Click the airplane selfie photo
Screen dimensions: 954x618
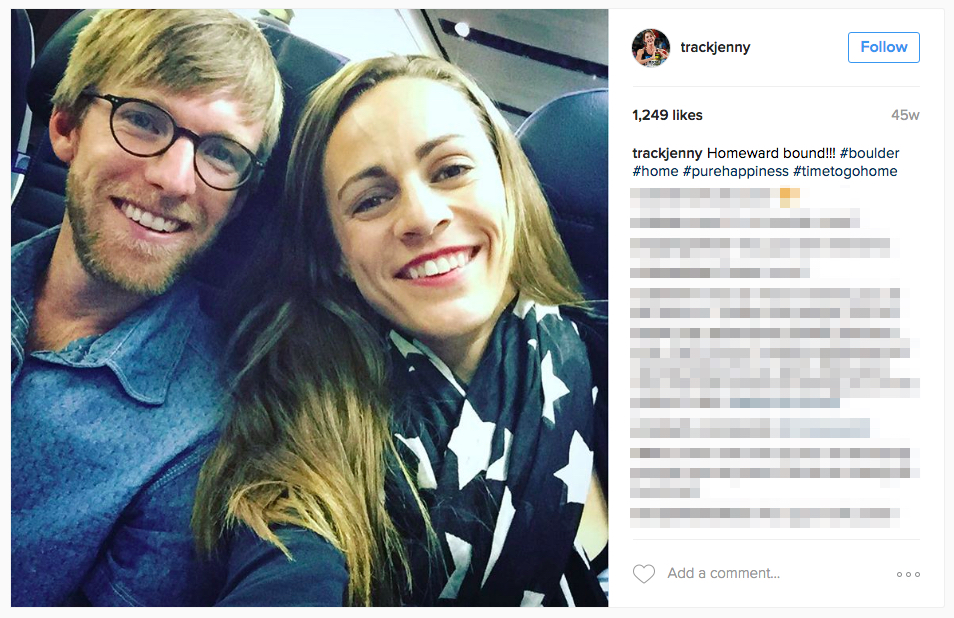pos(310,308)
